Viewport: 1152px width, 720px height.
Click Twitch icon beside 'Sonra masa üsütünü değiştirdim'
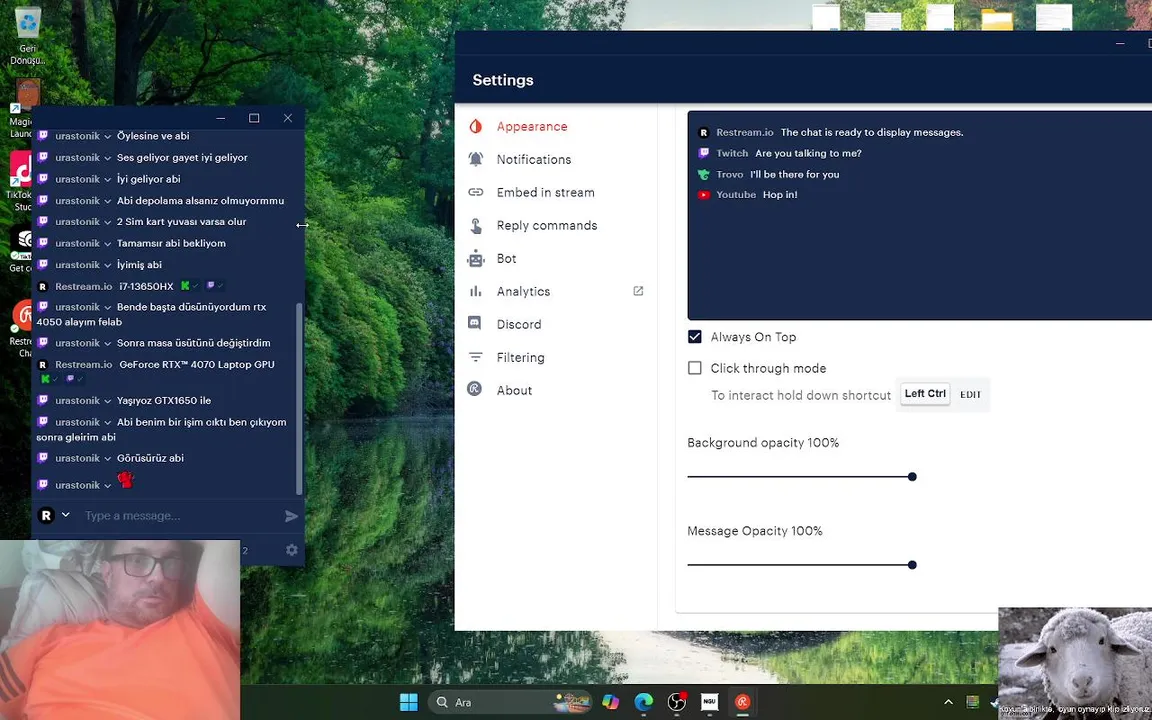[x=43, y=342]
